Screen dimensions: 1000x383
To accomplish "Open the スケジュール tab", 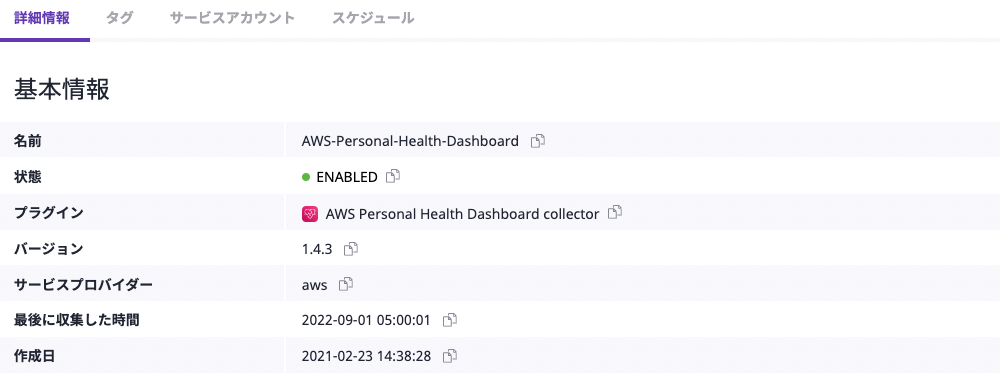I will tap(373, 18).
